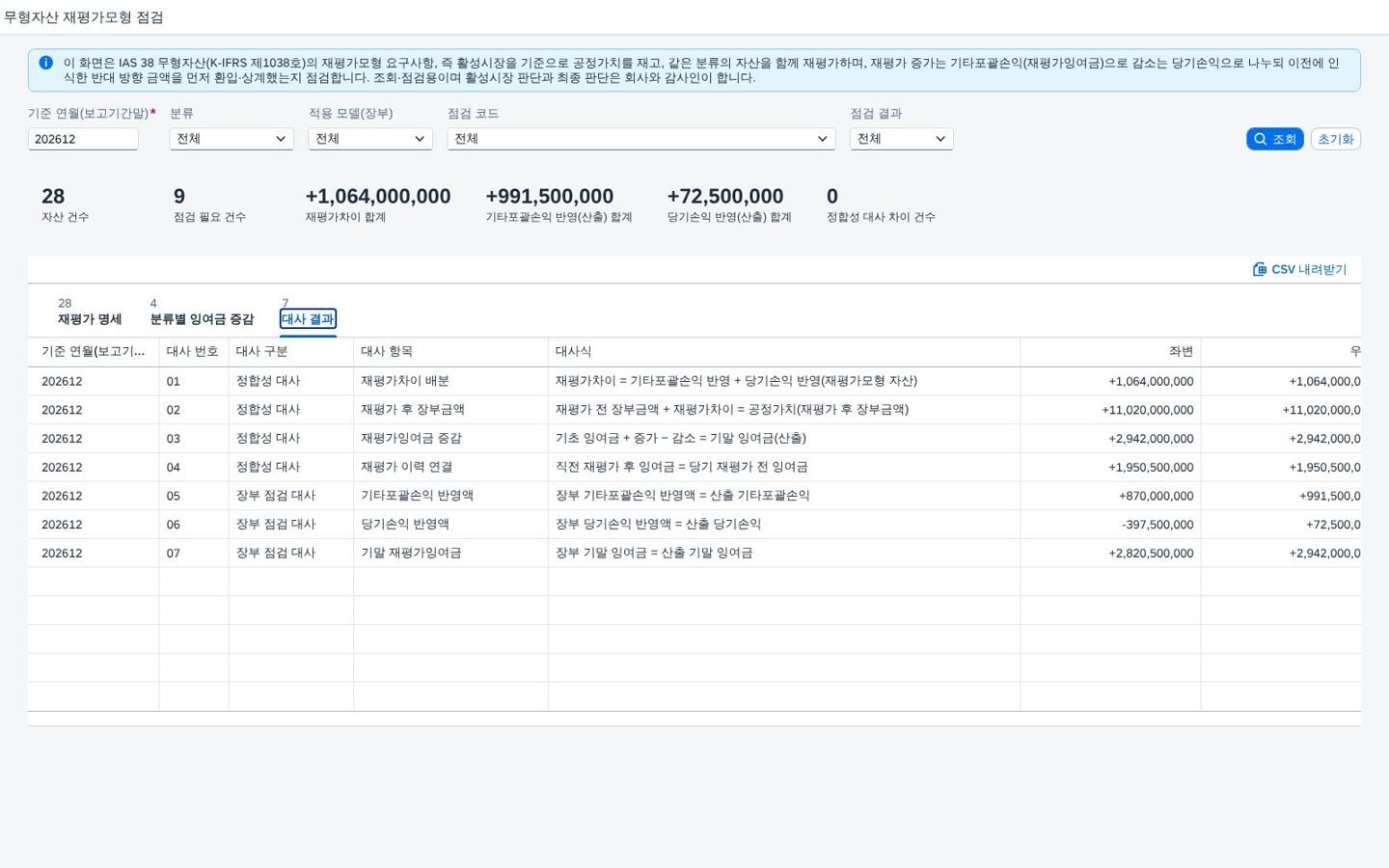Image resolution: width=1389 pixels, height=868 pixels.
Task: Click the CSV export icon
Action: pyautogui.click(x=1260, y=269)
